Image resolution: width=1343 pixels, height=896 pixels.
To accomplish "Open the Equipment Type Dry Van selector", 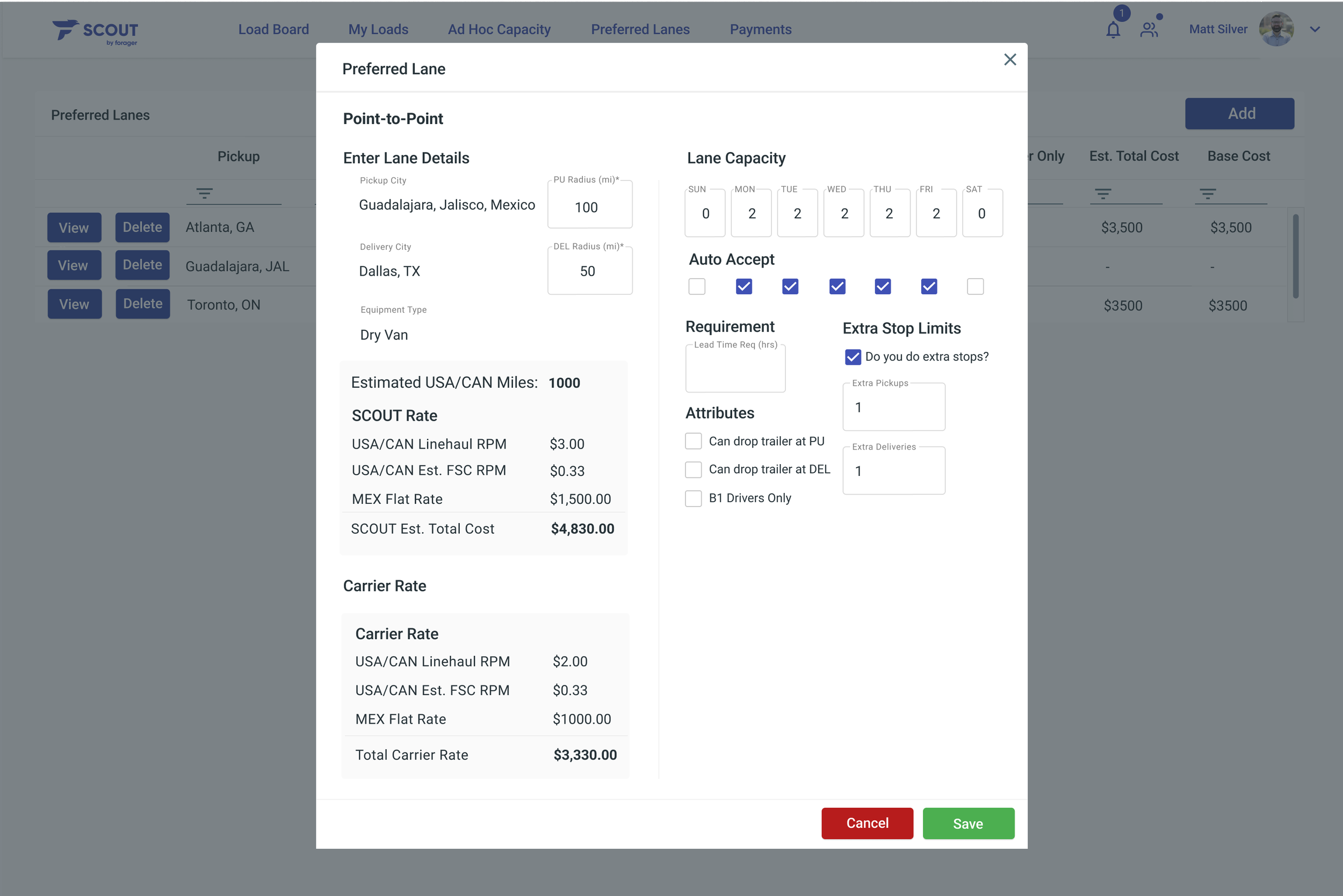I will pyautogui.click(x=384, y=335).
